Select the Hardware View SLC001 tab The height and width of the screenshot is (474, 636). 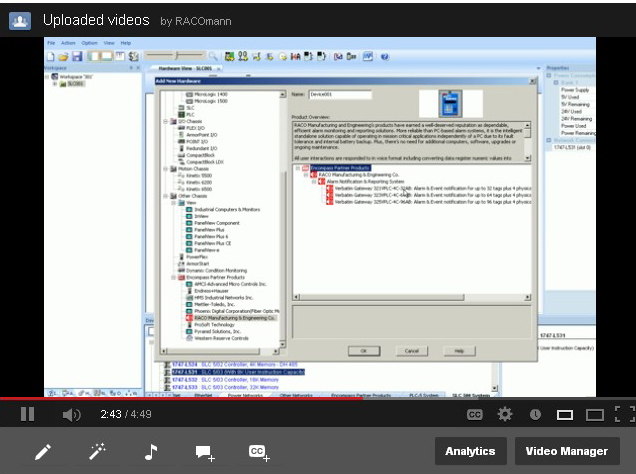click(185, 69)
